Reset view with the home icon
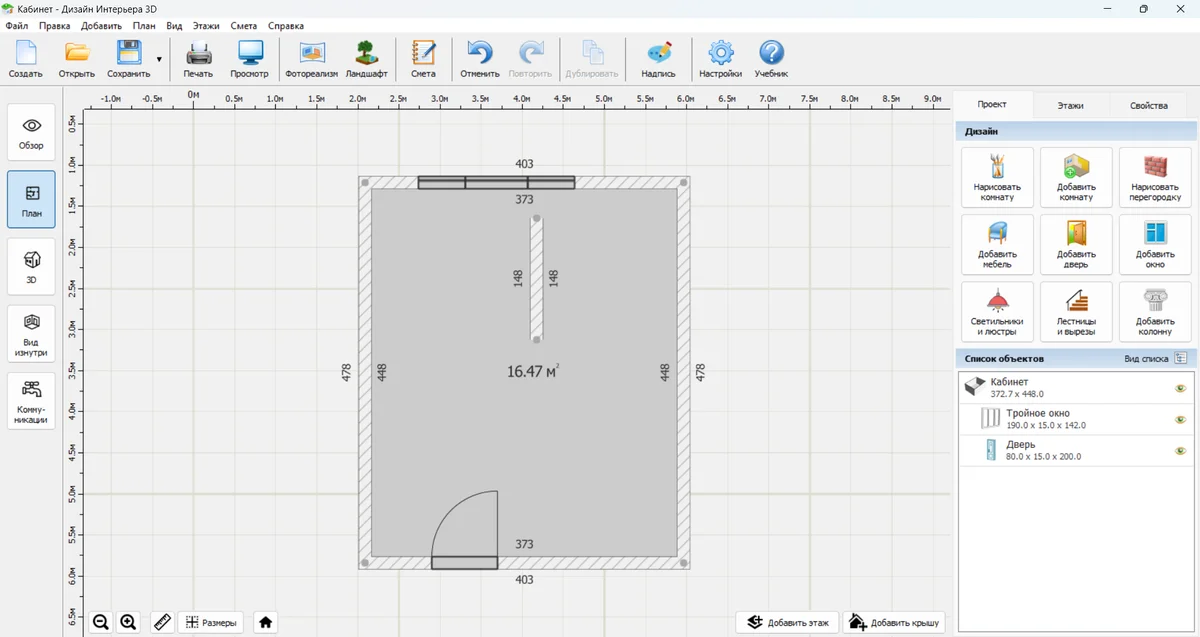The image size is (1200, 637). click(x=265, y=622)
